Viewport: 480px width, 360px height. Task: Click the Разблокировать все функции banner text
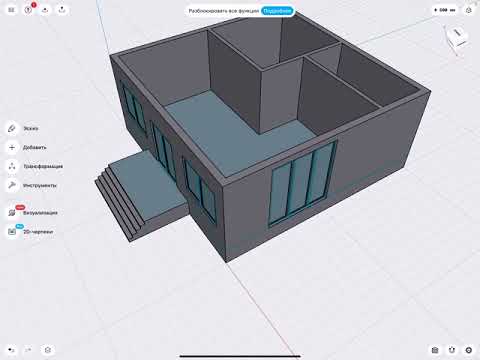[224, 11]
